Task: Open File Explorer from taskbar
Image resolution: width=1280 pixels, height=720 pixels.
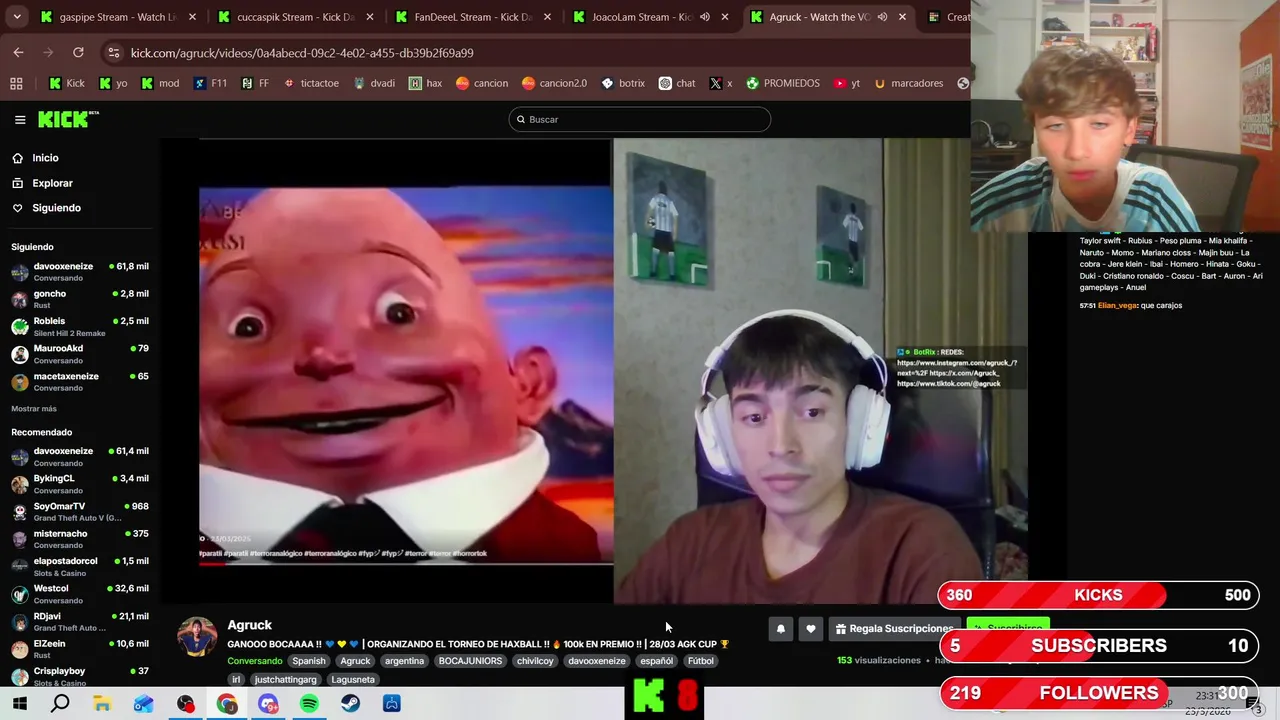Action: coord(102,704)
